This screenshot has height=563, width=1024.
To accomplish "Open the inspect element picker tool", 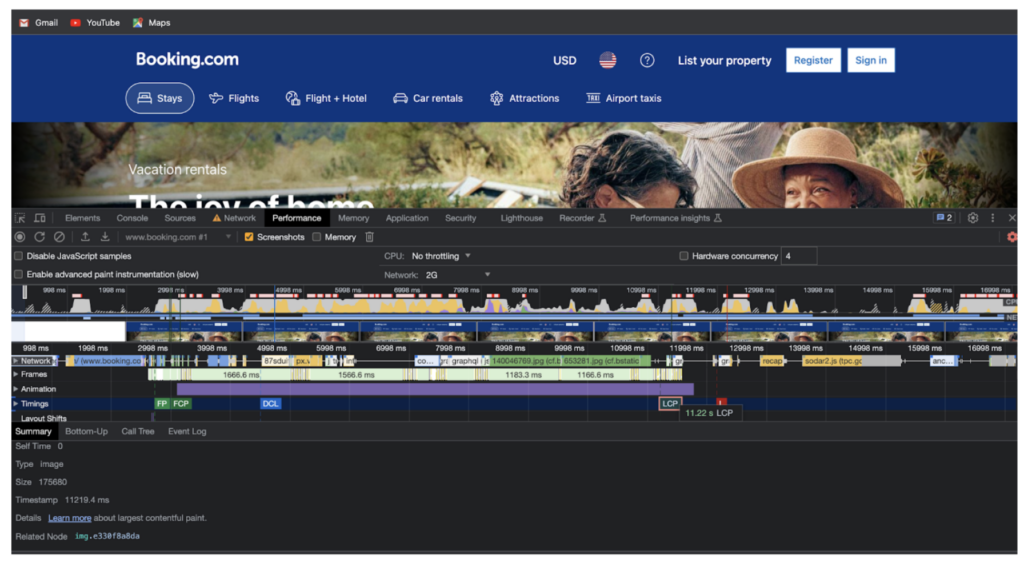I will point(20,218).
